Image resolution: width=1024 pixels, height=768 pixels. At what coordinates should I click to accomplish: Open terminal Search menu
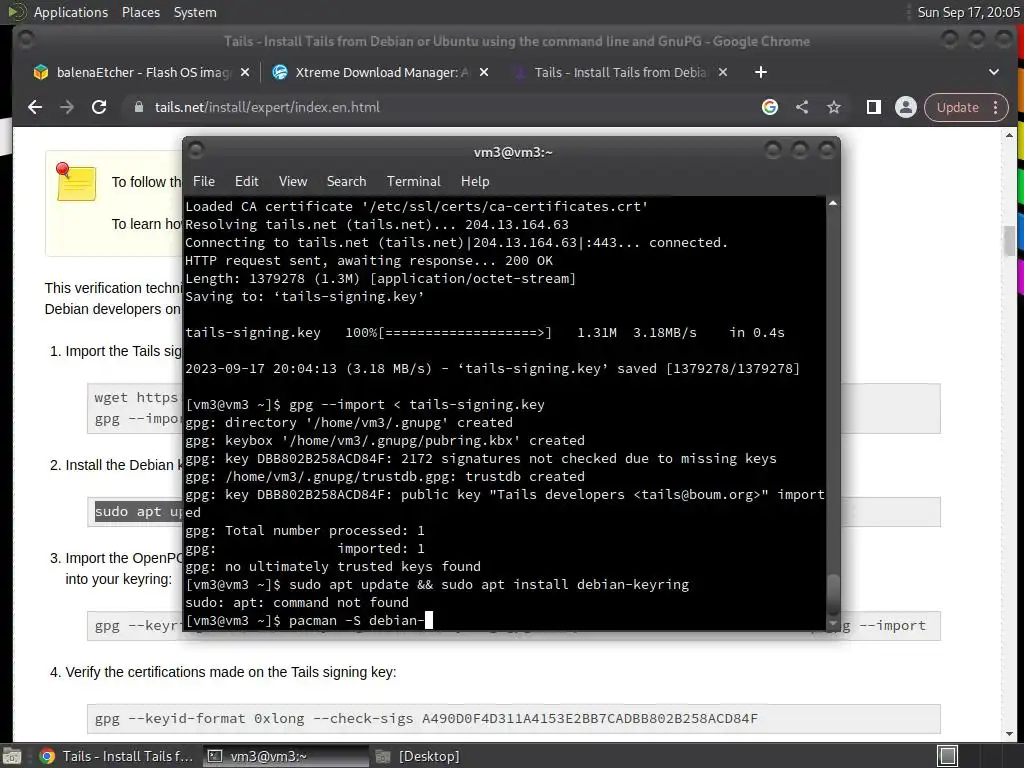[x=346, y=181]
